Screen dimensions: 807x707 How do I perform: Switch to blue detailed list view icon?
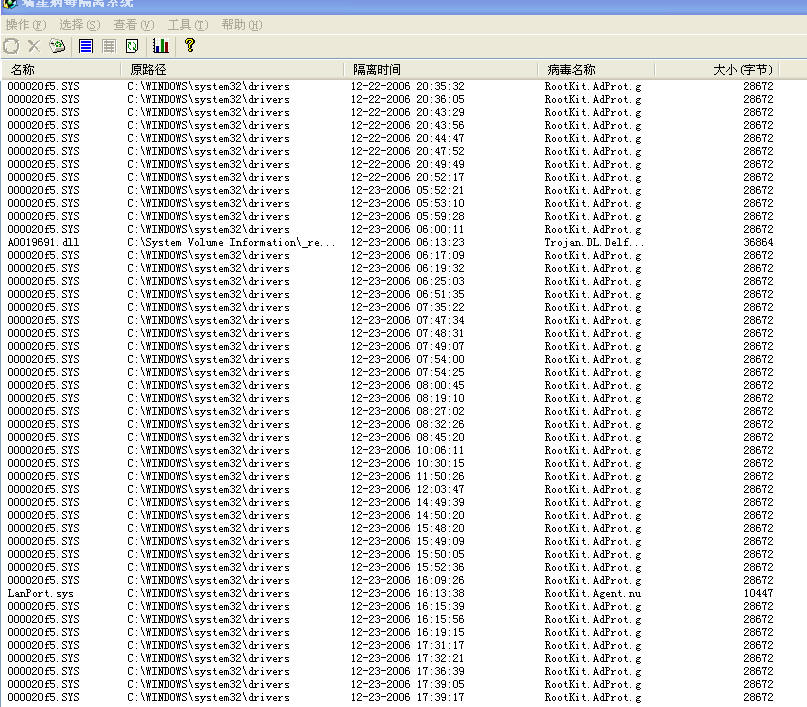(86, 46)
